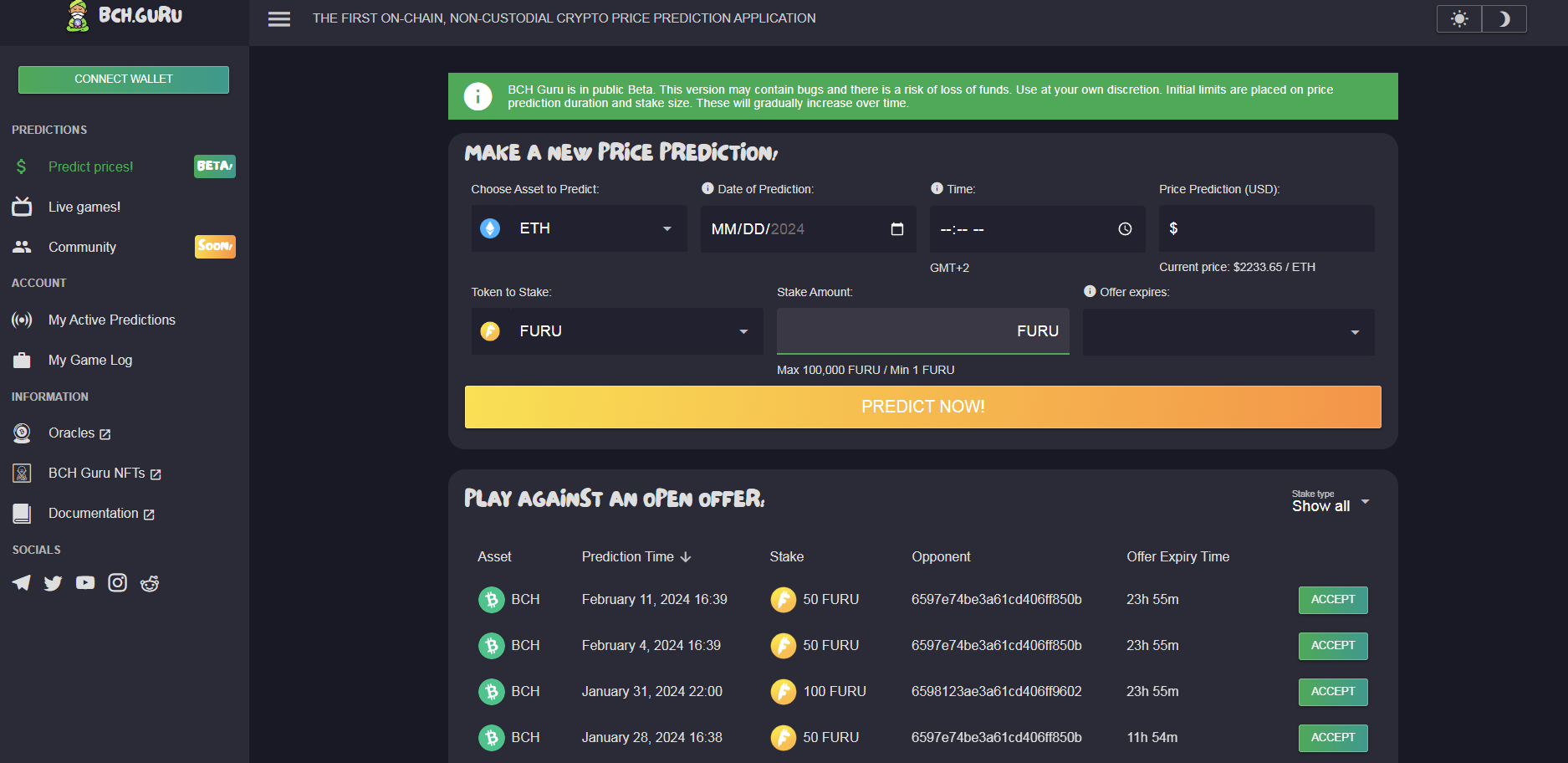Click the Price Prediction (USD) field
Viewport: 1568px width, 763px height.
[1266, 228]
